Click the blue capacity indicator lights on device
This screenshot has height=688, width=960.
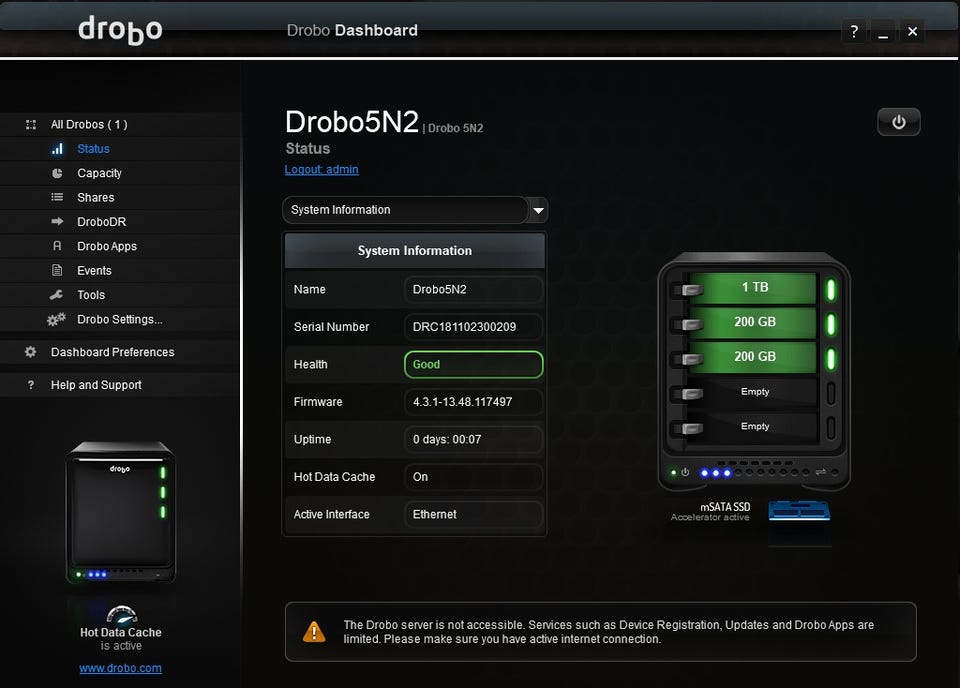[x=716, y=473]
